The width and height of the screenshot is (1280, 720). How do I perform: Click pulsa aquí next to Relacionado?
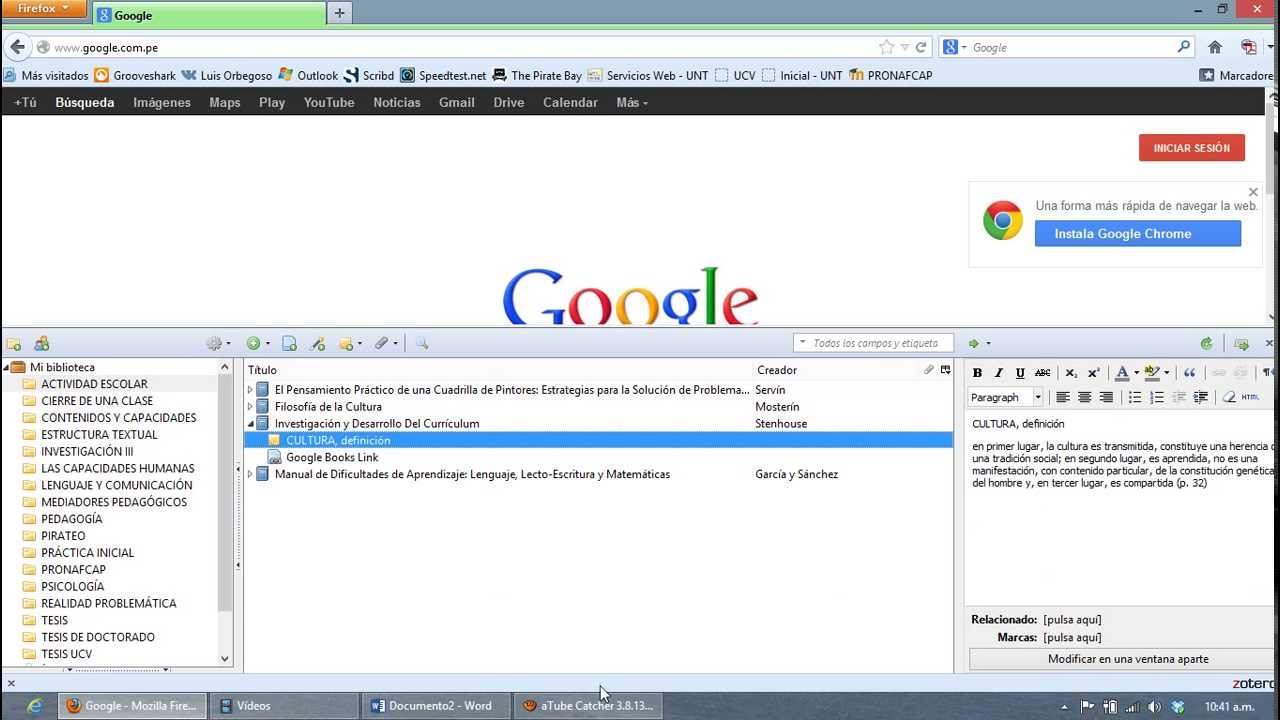[x=1072, y=620]
